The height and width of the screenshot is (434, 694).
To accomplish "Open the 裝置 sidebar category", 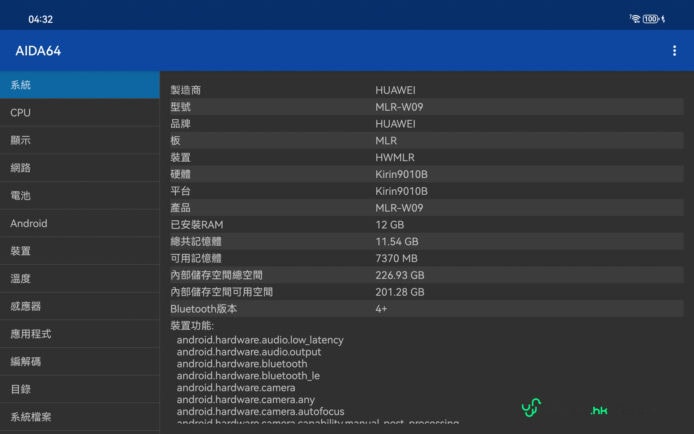I will click(80, 251).
